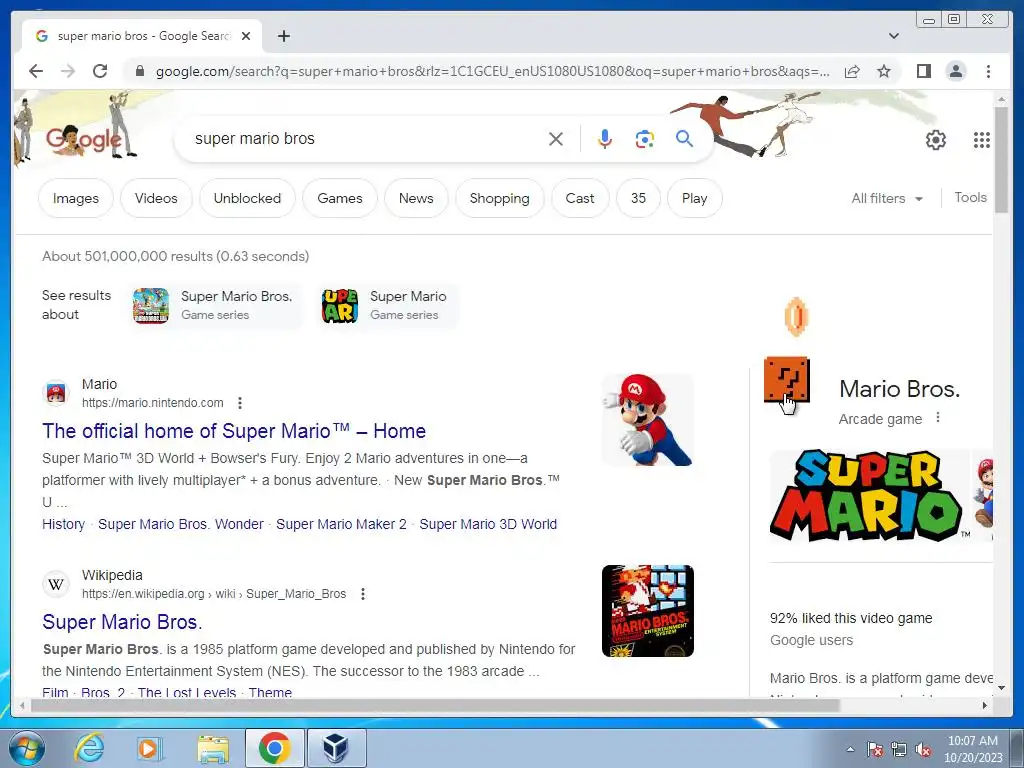This screenshot has width=1024, height=768.
Task: Select the Play filter chip
Action: coord(694,198)
